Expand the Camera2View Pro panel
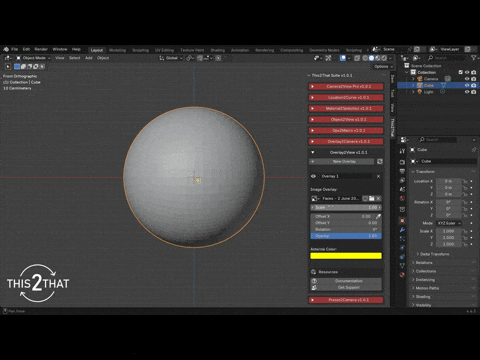Image resolution: width=480 pixels, height=360 pixels. point(346,87)
